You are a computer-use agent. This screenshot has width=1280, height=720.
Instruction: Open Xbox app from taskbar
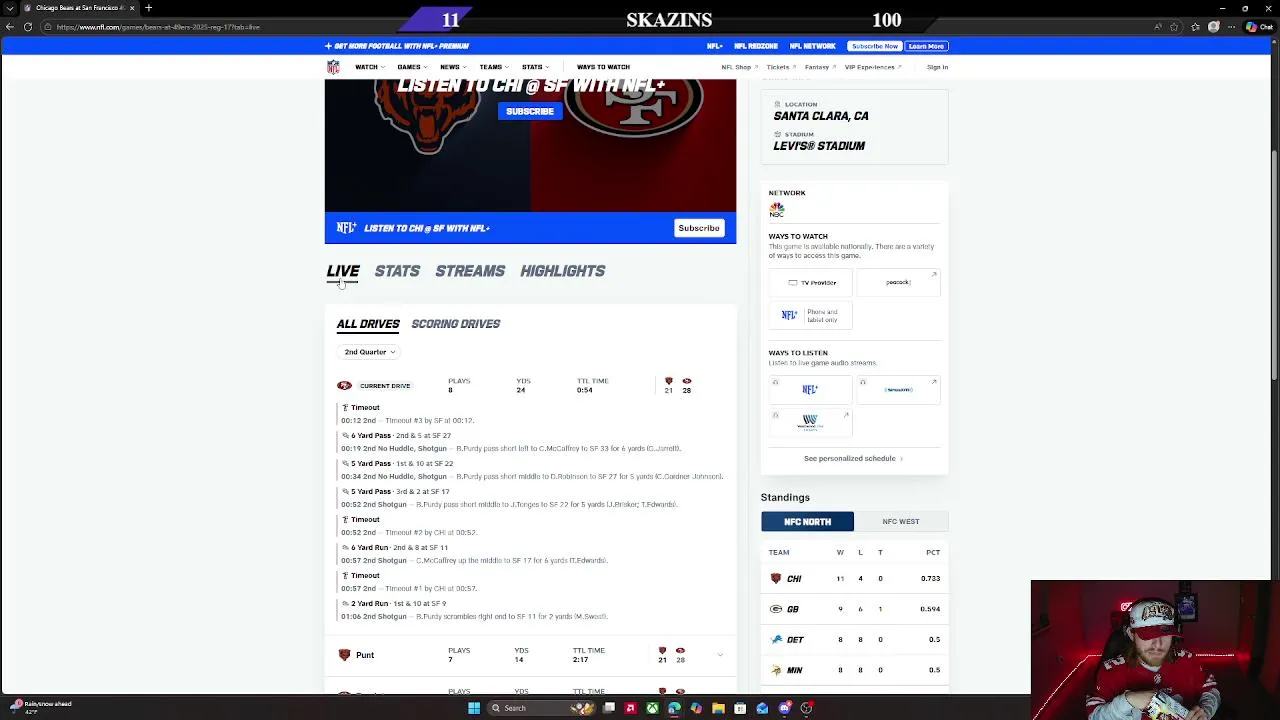pos(652,708)
